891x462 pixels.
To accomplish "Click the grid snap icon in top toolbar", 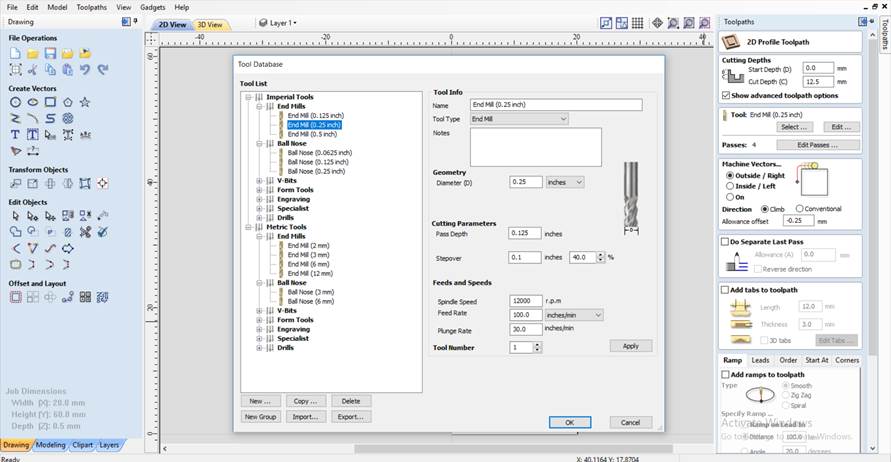I will 638,23.
